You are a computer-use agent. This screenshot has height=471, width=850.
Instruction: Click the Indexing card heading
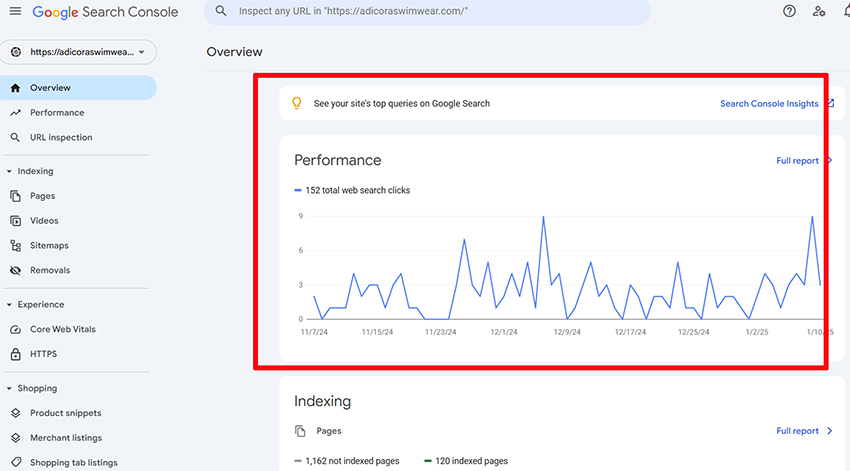coord(323,401)
